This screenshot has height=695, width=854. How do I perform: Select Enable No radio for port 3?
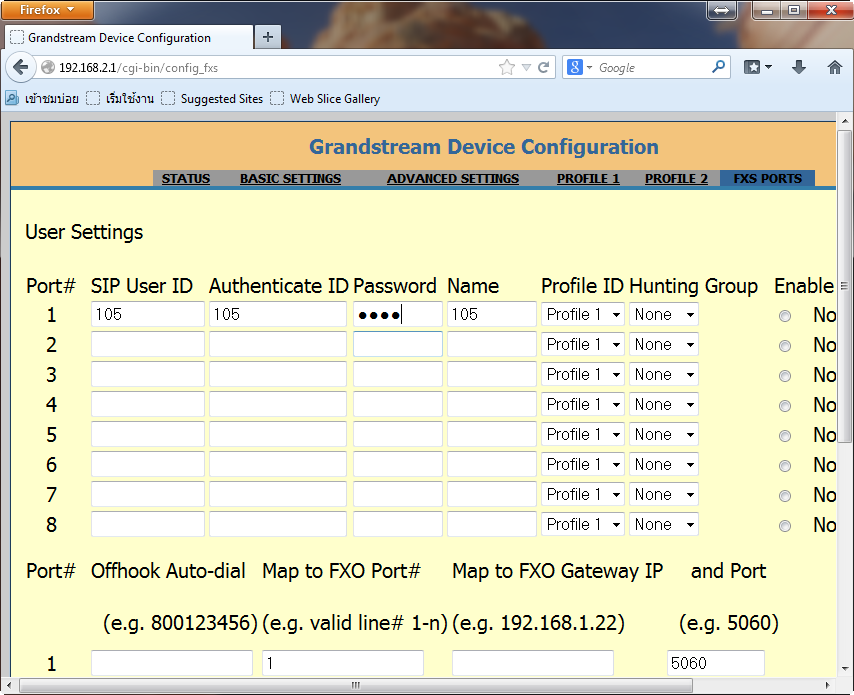pyautogui.click(x=785, y=376)
